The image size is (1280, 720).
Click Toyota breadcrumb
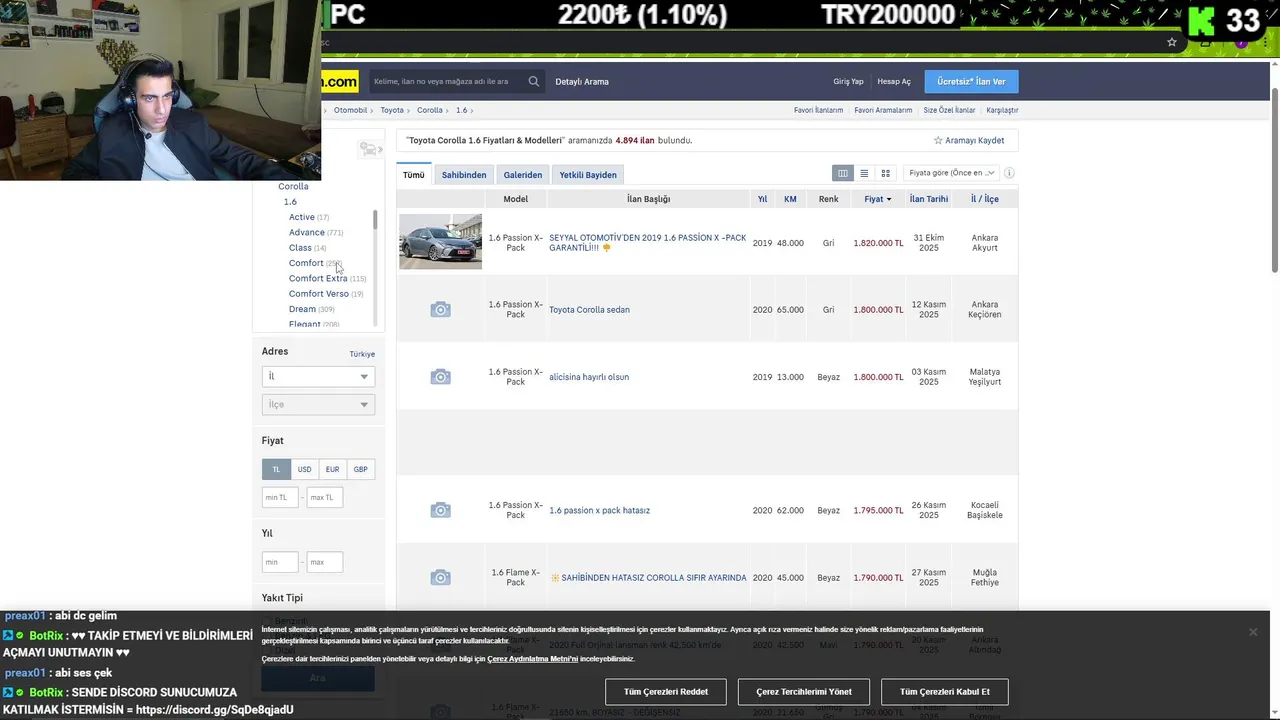tap(392, 110)
